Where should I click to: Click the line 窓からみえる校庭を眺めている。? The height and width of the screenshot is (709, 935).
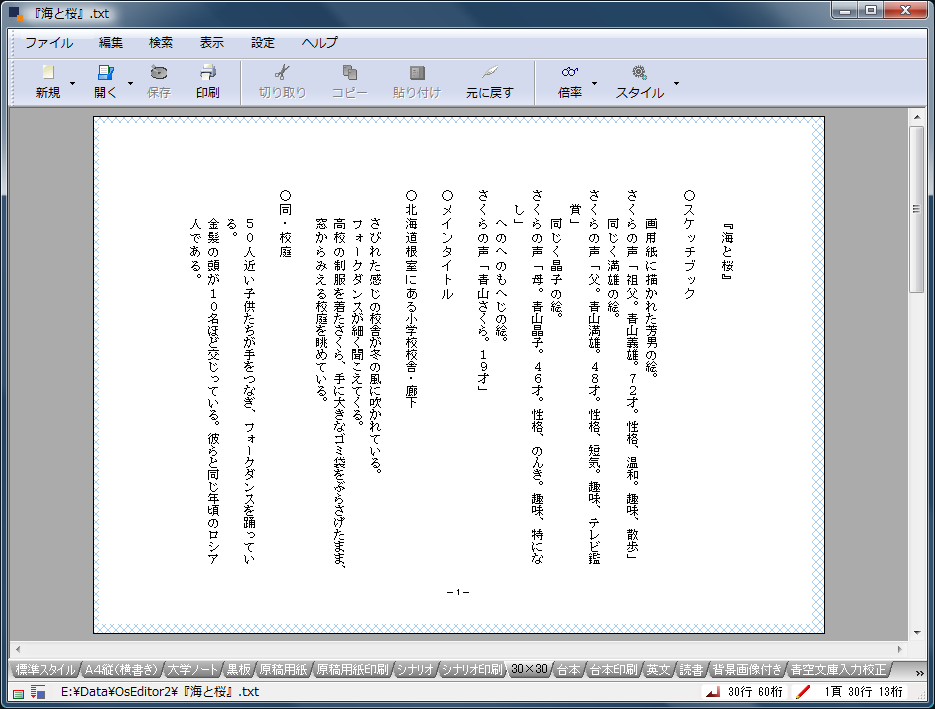pyautogui.click(x=321, y=309)
